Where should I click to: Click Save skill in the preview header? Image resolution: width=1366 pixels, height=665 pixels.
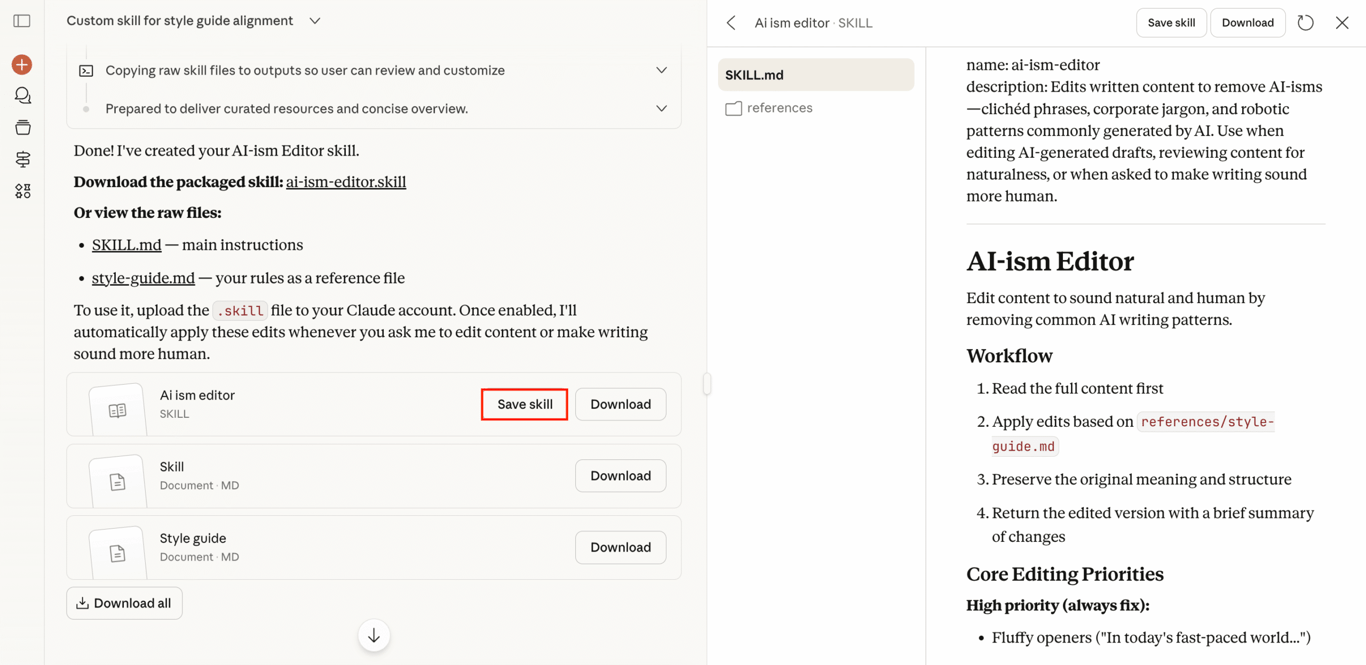coord(1170,22)
